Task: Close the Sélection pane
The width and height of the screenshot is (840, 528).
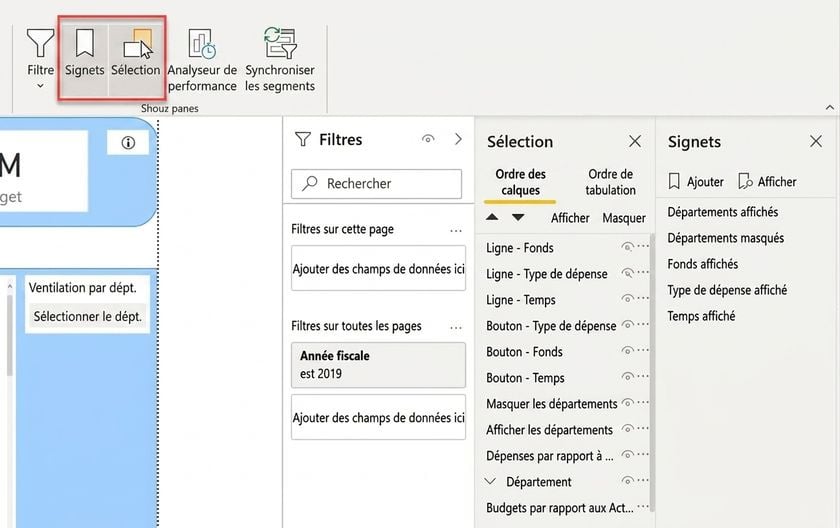Action: (x=635, y=141)
